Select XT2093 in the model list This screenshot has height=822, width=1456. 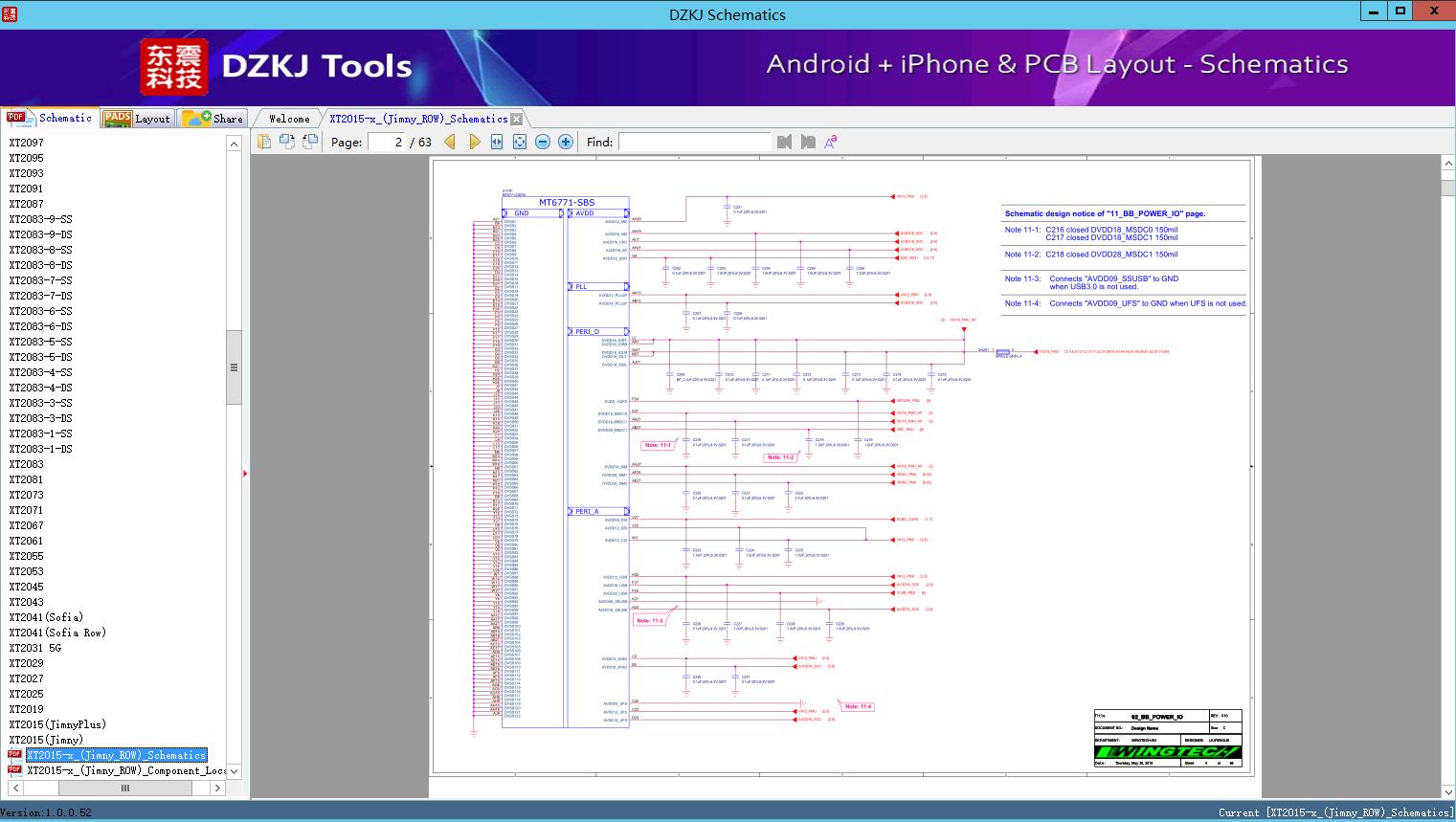[27, 173]
